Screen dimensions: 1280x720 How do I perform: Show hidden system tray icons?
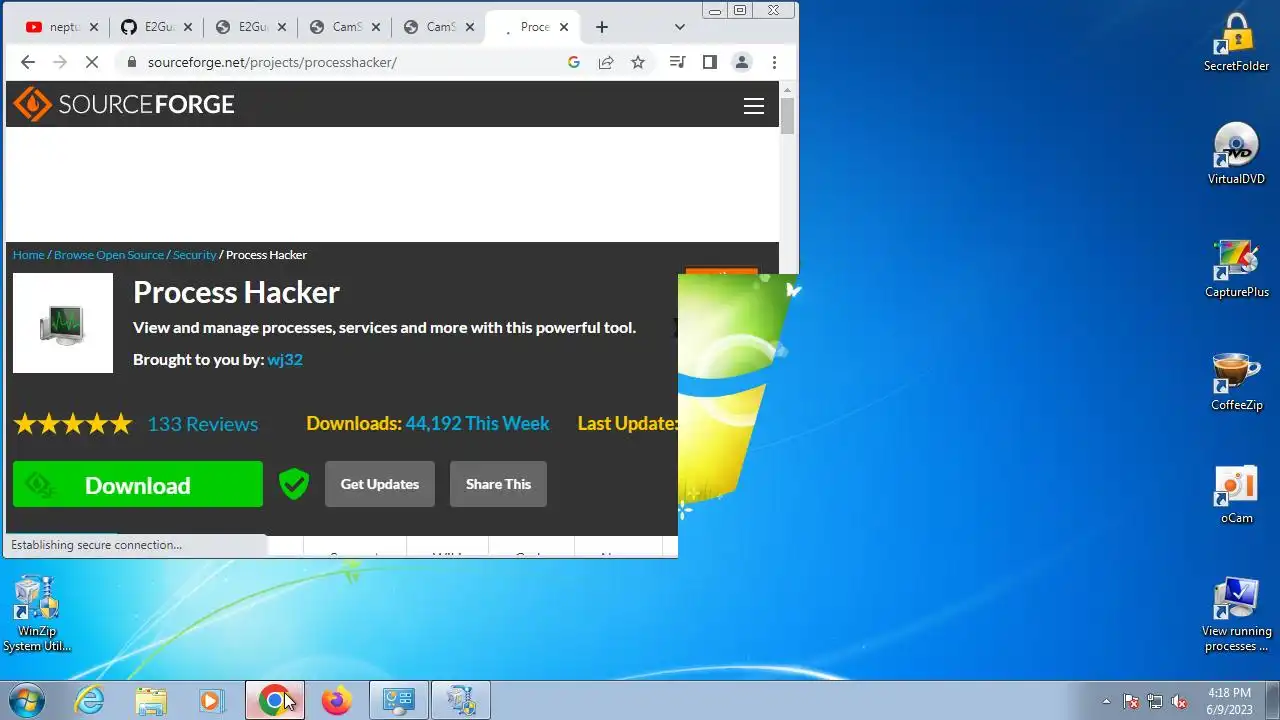[1106, 701]
